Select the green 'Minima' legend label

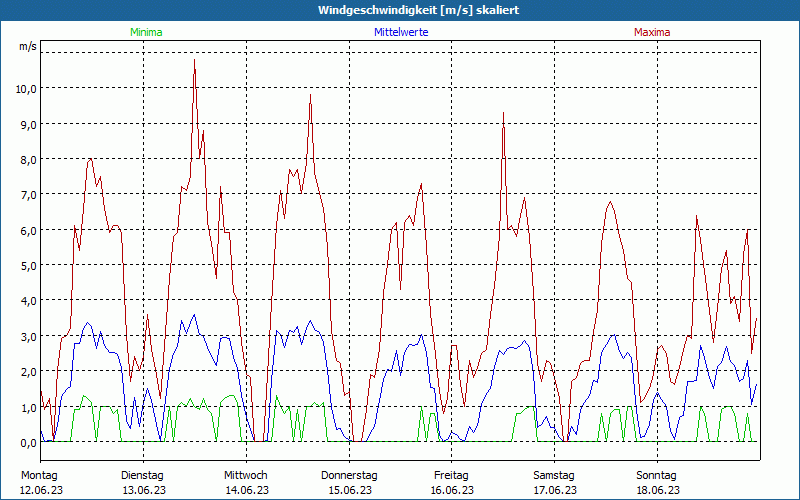(x=146, y=32)
